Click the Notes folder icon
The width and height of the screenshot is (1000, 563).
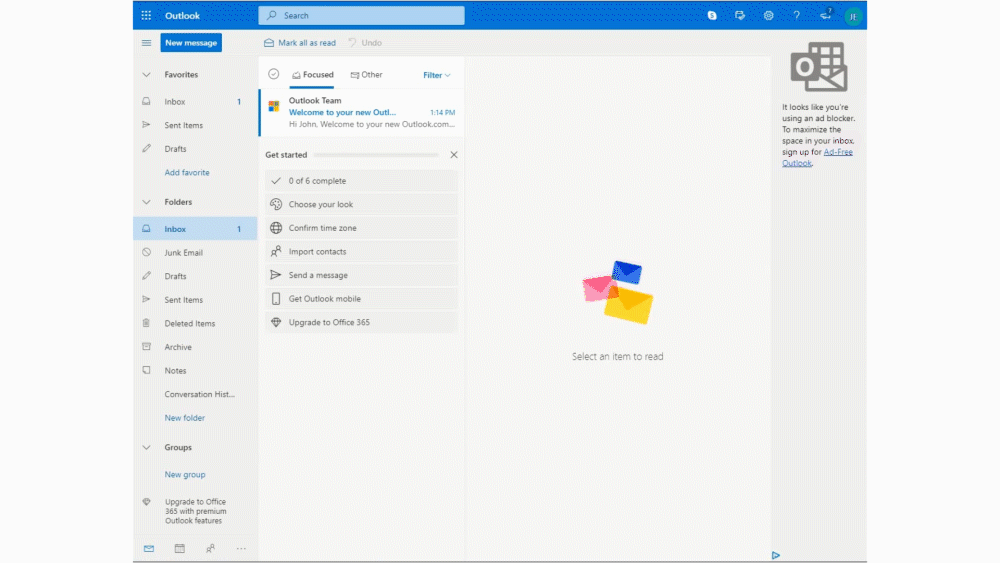pos(146,370)
